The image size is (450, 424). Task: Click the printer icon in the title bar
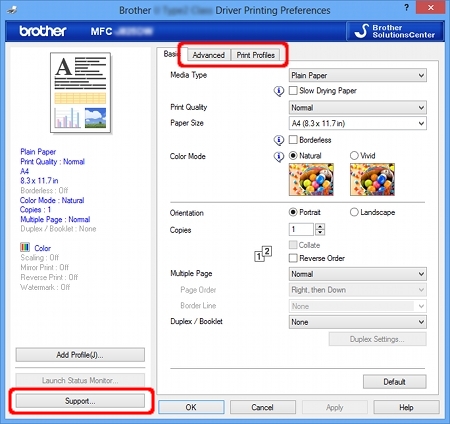tap(12, 10)
